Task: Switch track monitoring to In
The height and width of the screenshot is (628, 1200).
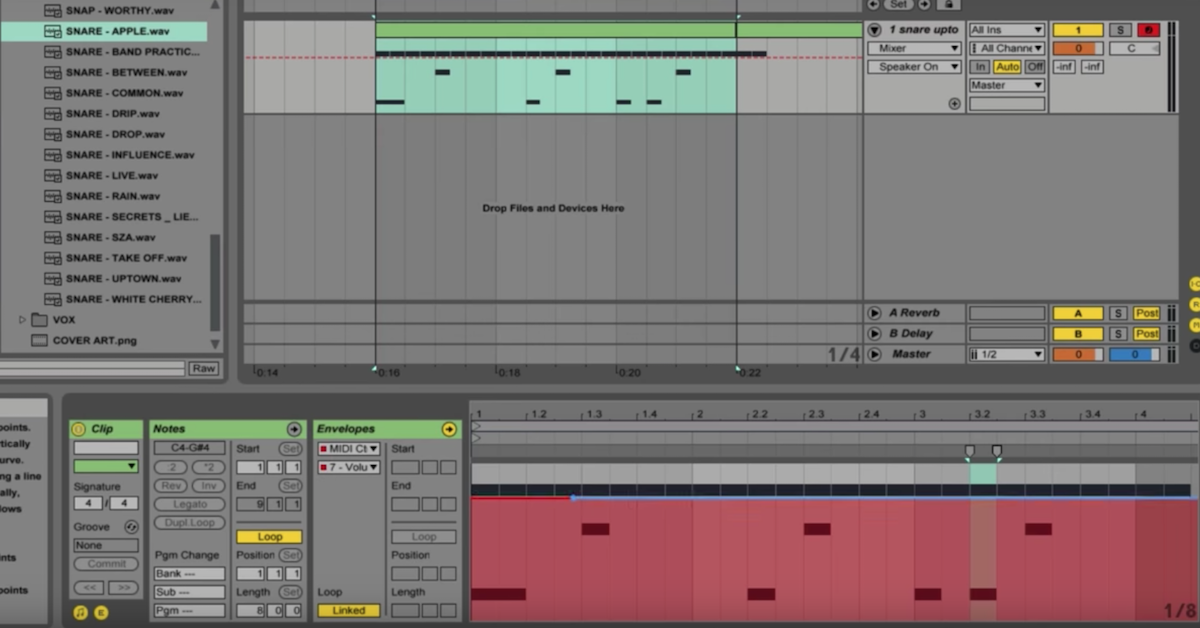Action: pyautogui.click(x=980, y=66)
